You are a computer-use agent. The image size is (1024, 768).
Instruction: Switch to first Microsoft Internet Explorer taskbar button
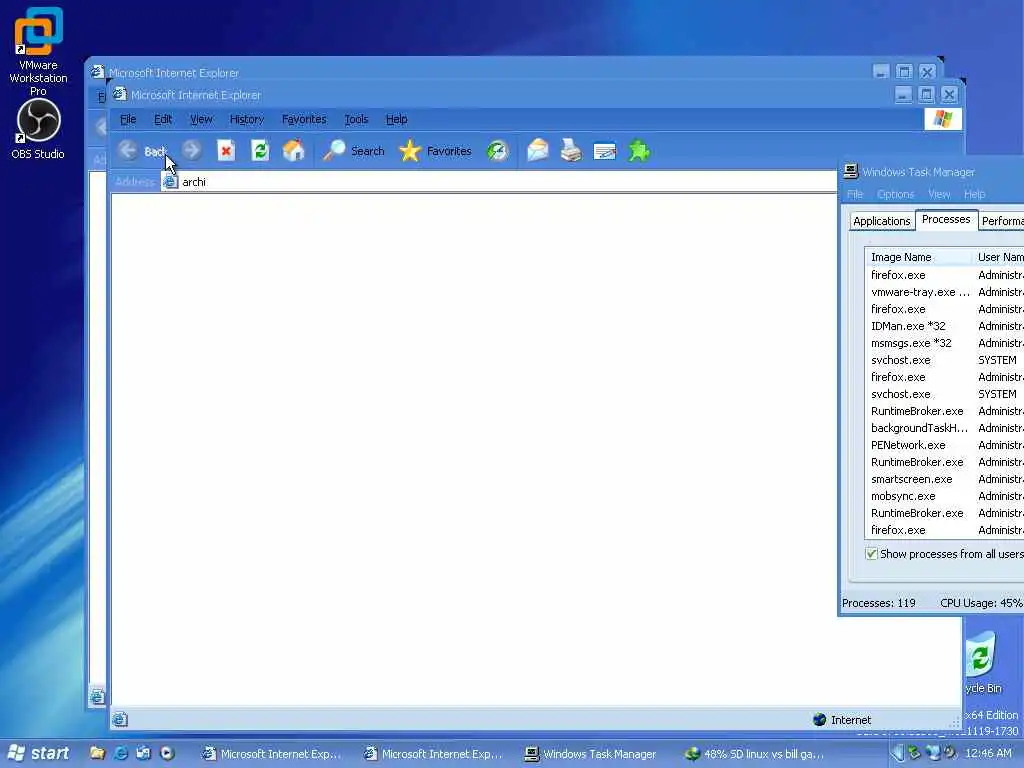point(272,754)
